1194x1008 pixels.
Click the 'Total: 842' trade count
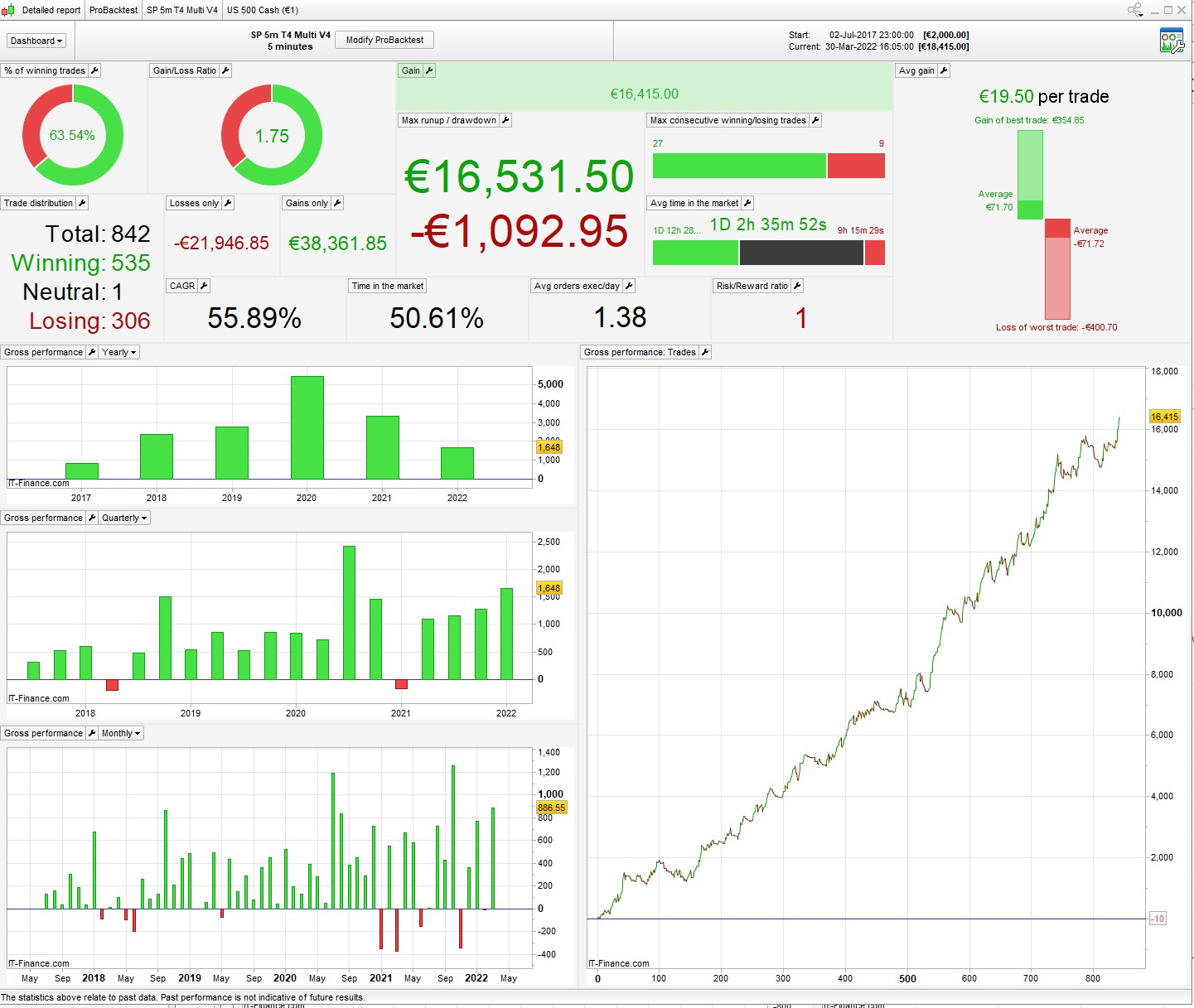[98, 234]
